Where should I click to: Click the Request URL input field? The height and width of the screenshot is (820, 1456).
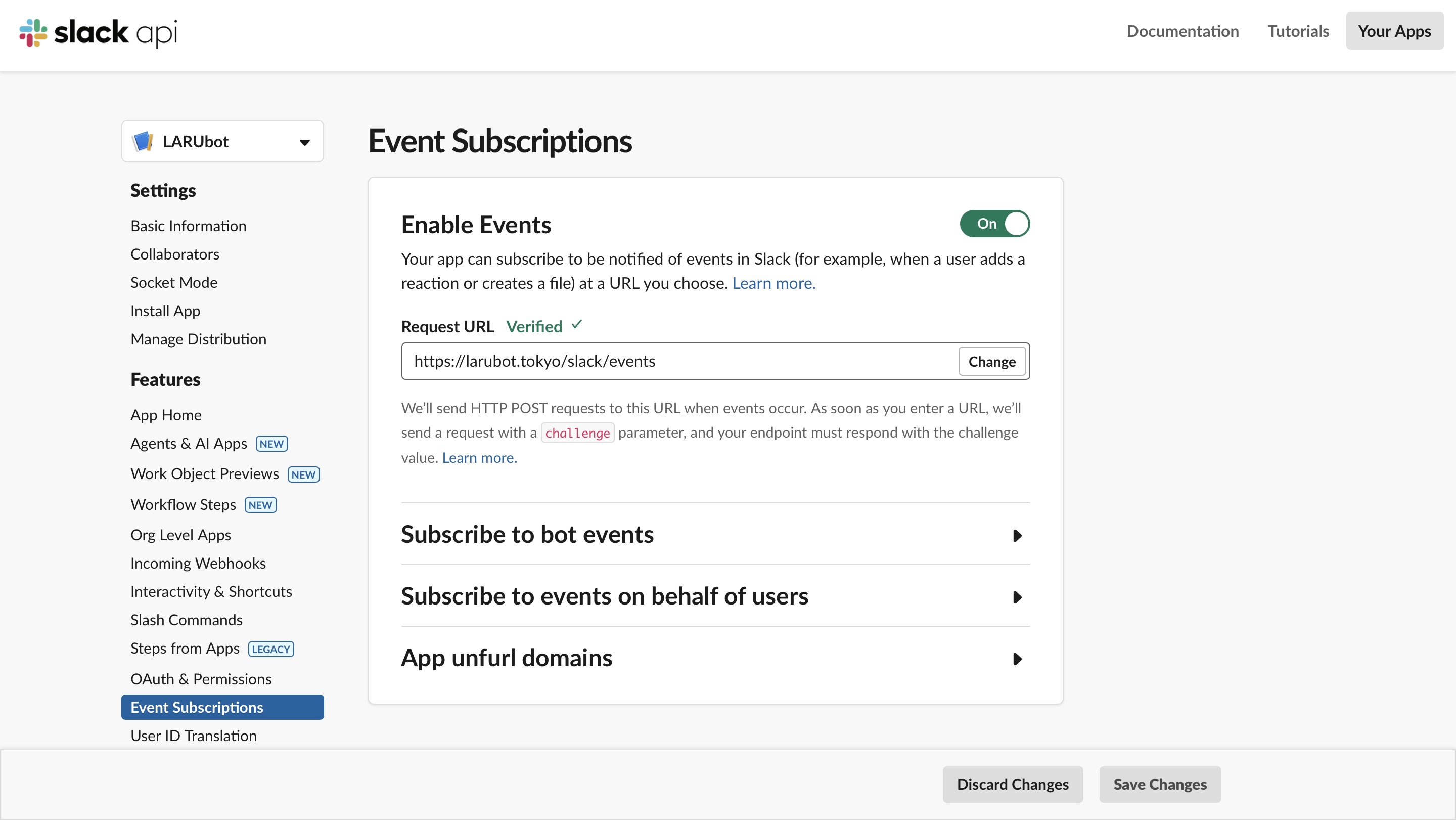click(678, 361)
